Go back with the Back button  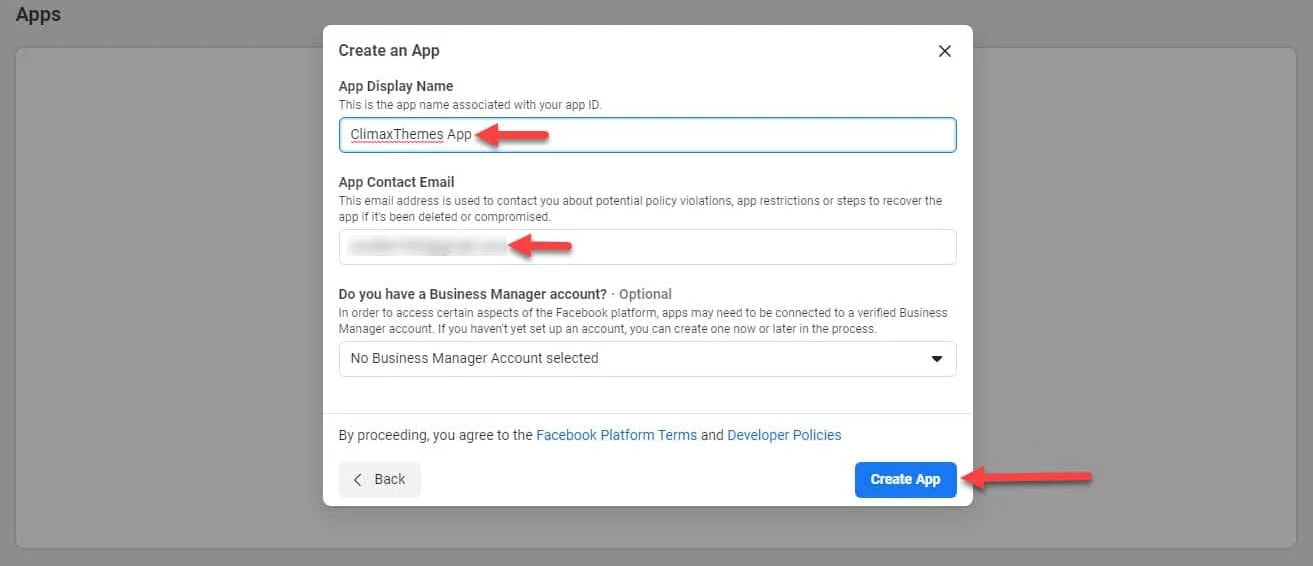[x=379, y=480]
